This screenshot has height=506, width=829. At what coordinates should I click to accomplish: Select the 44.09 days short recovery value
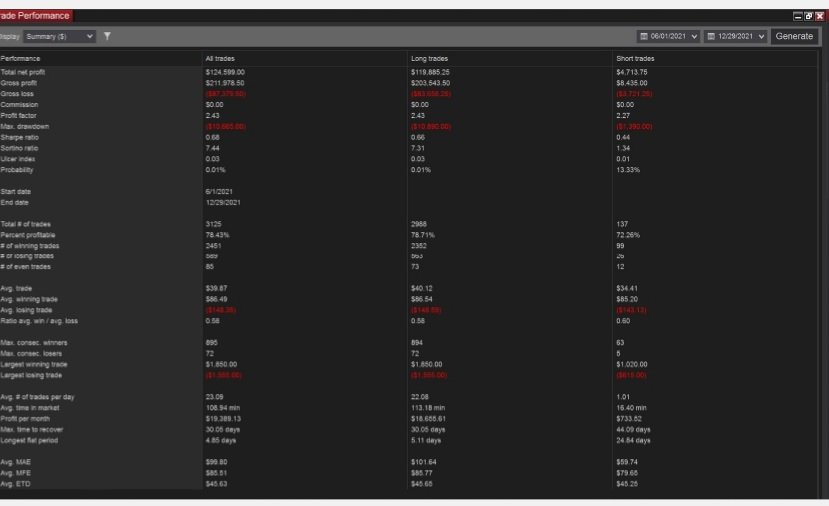[633, 429]
